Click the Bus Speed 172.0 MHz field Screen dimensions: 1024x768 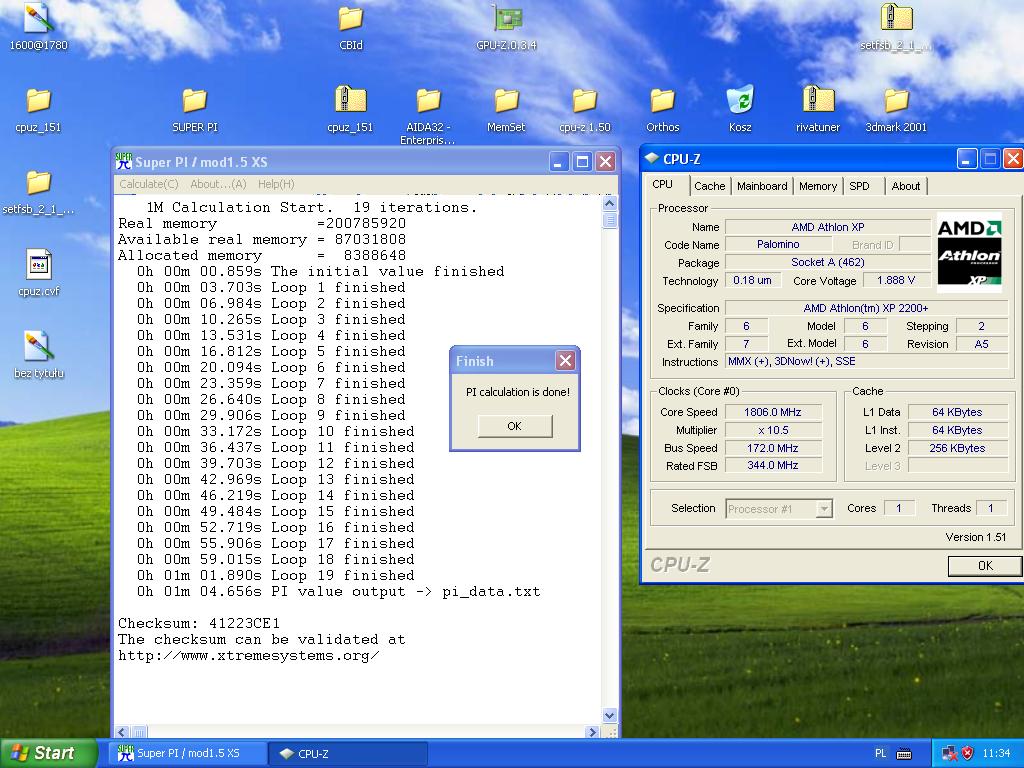tap(773, 448)
